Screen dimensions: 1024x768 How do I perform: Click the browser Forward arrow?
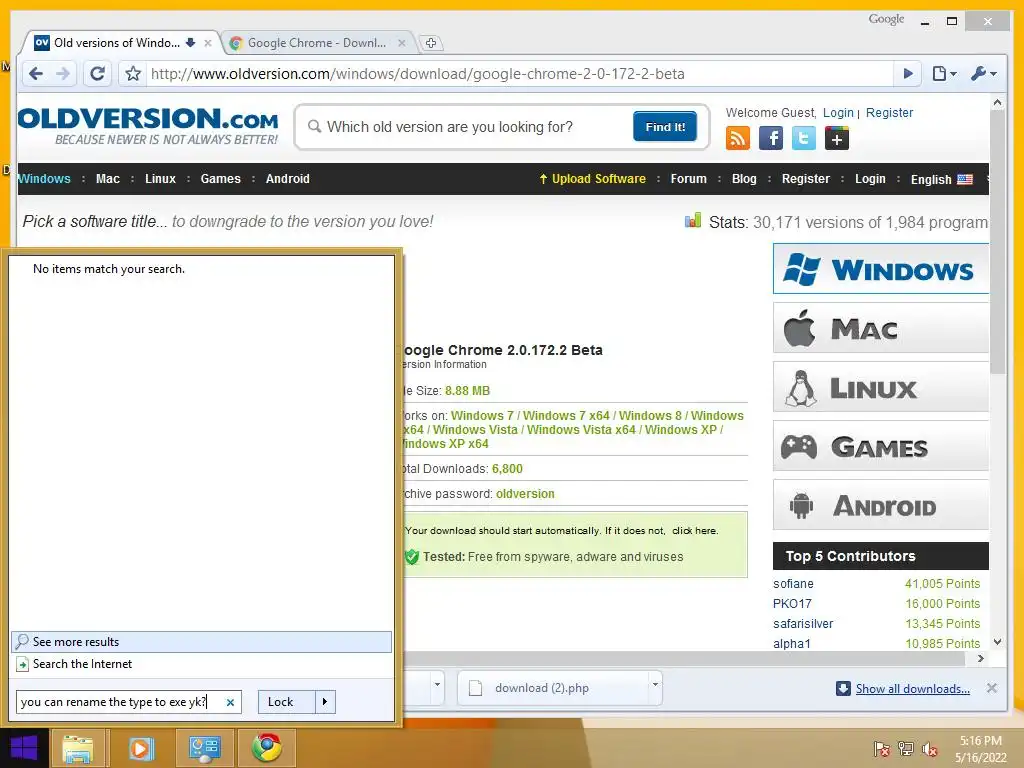(x=63, y=74)
